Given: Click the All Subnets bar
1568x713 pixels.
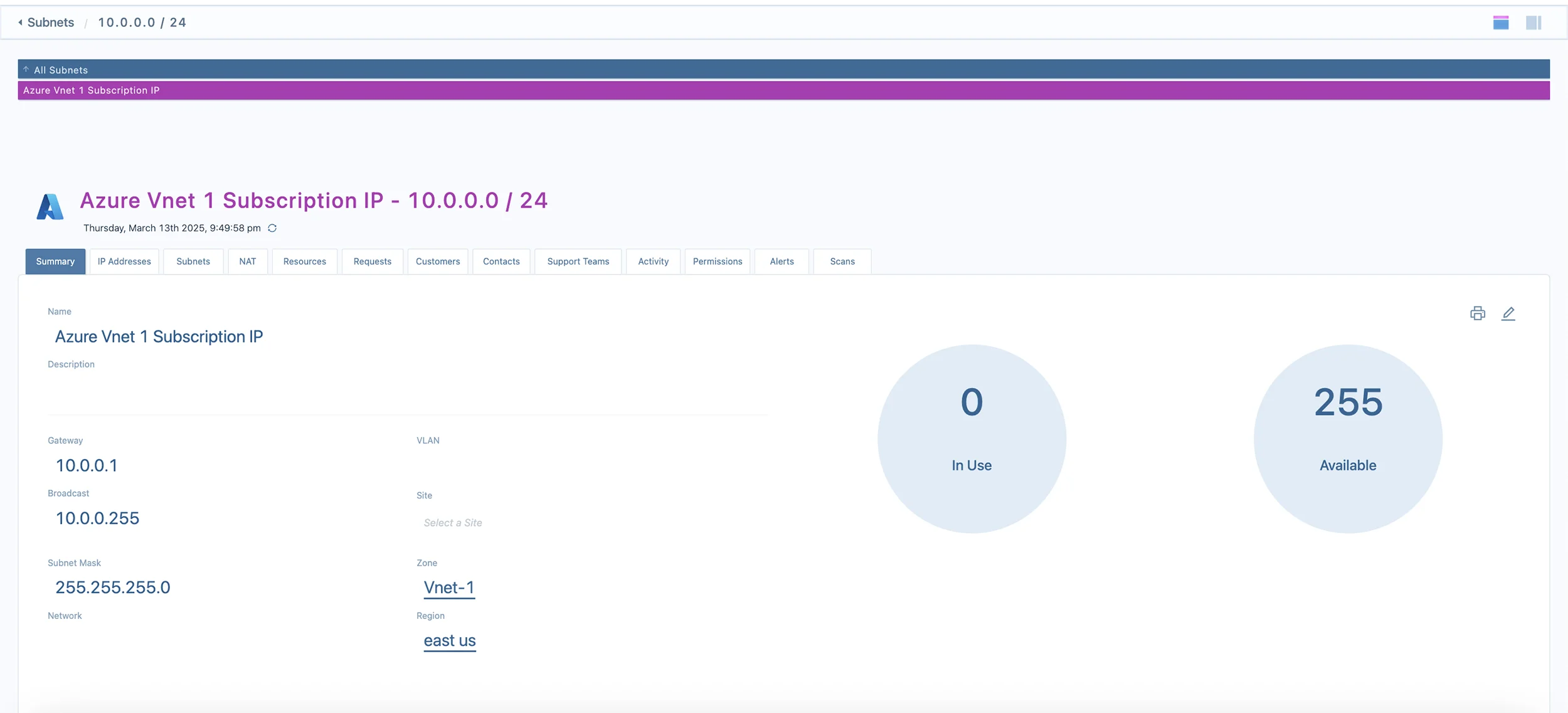Looking at the screenshot, I should click(783, 69).
